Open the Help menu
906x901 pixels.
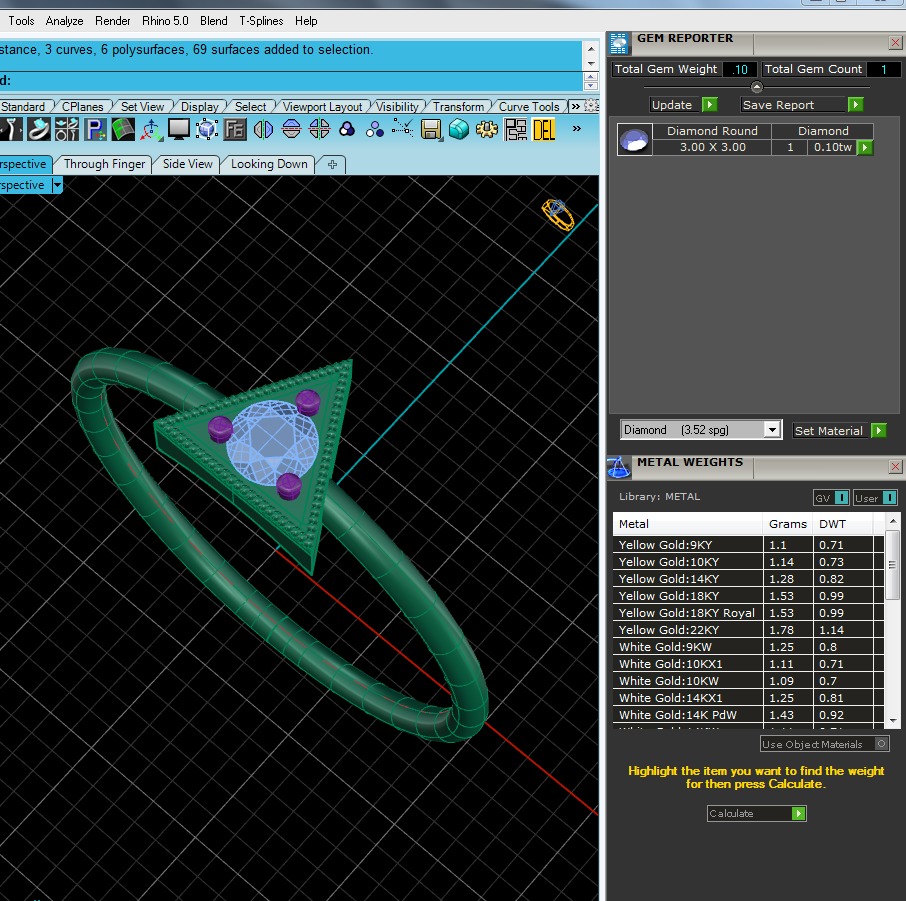[306, 21]
